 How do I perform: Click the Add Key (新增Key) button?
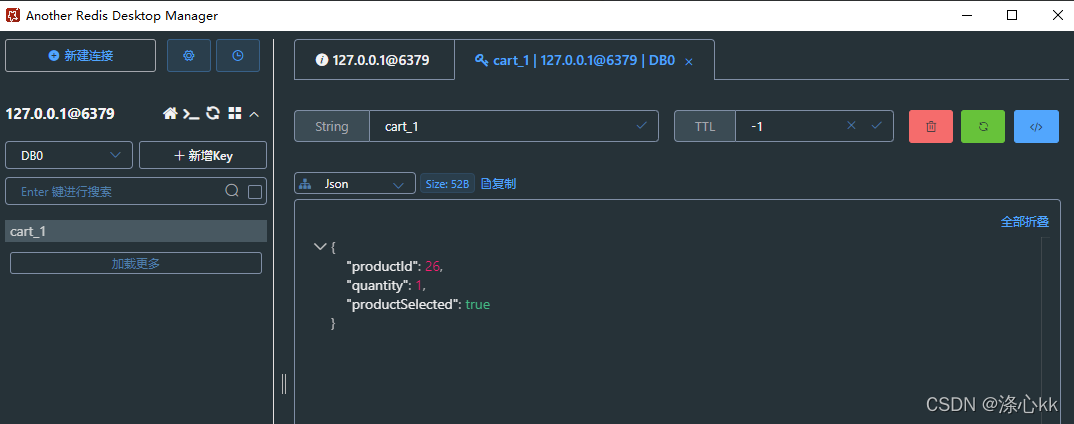[203, 155]
